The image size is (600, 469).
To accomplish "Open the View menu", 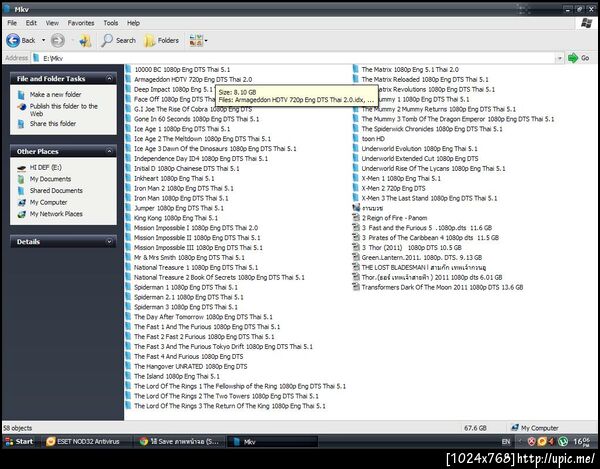I will click(x=52, y=23).
